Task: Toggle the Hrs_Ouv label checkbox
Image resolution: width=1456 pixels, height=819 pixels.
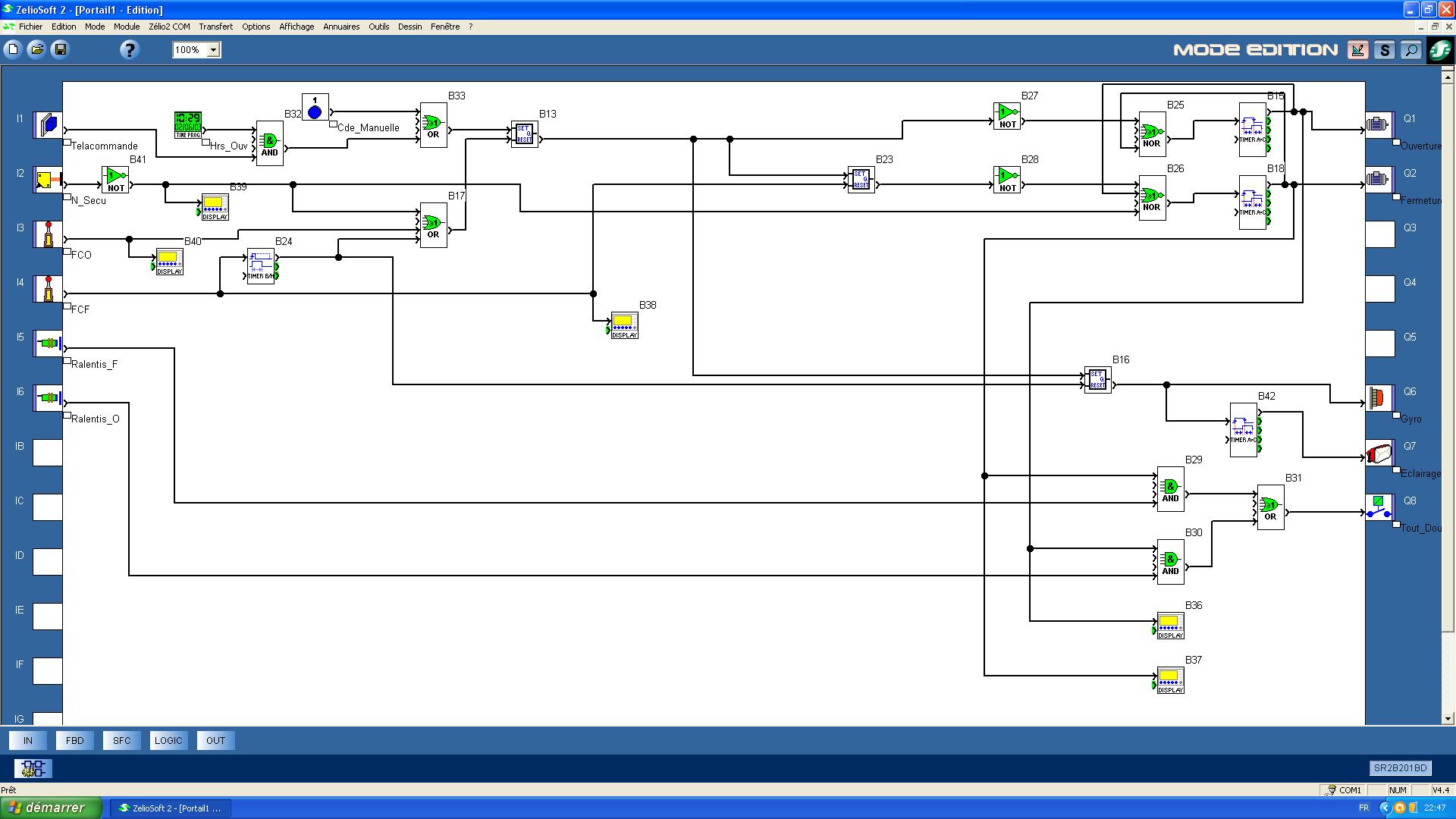Action: 206,142
